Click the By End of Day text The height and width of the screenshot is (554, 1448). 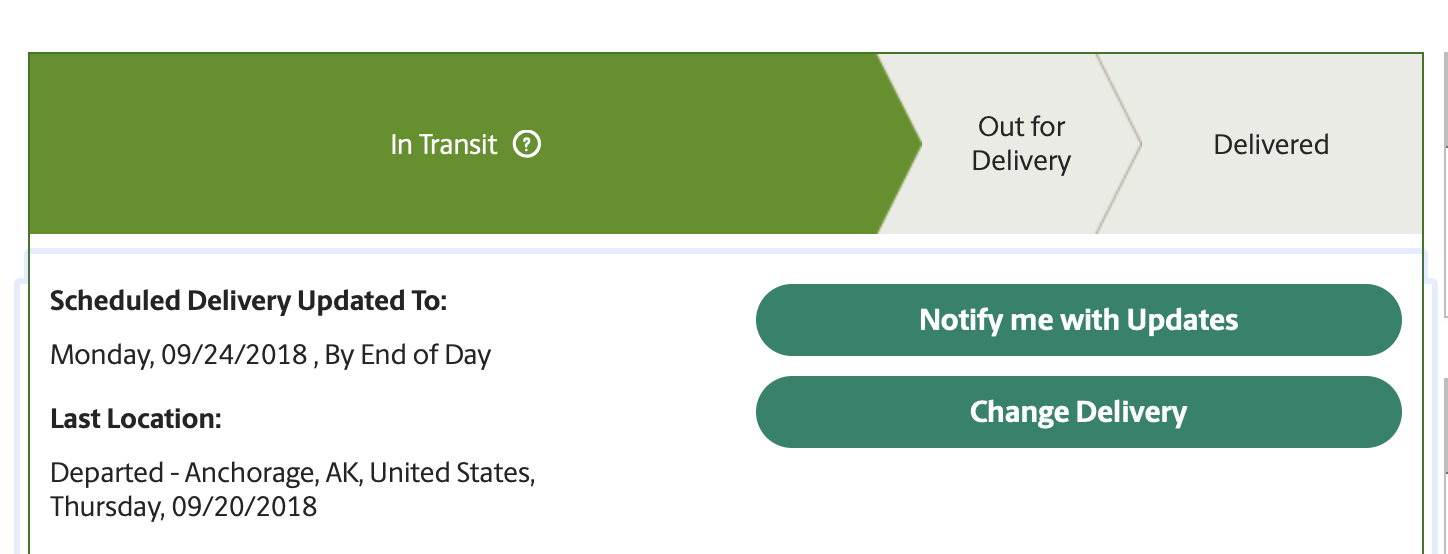click(x=408, y=355)
